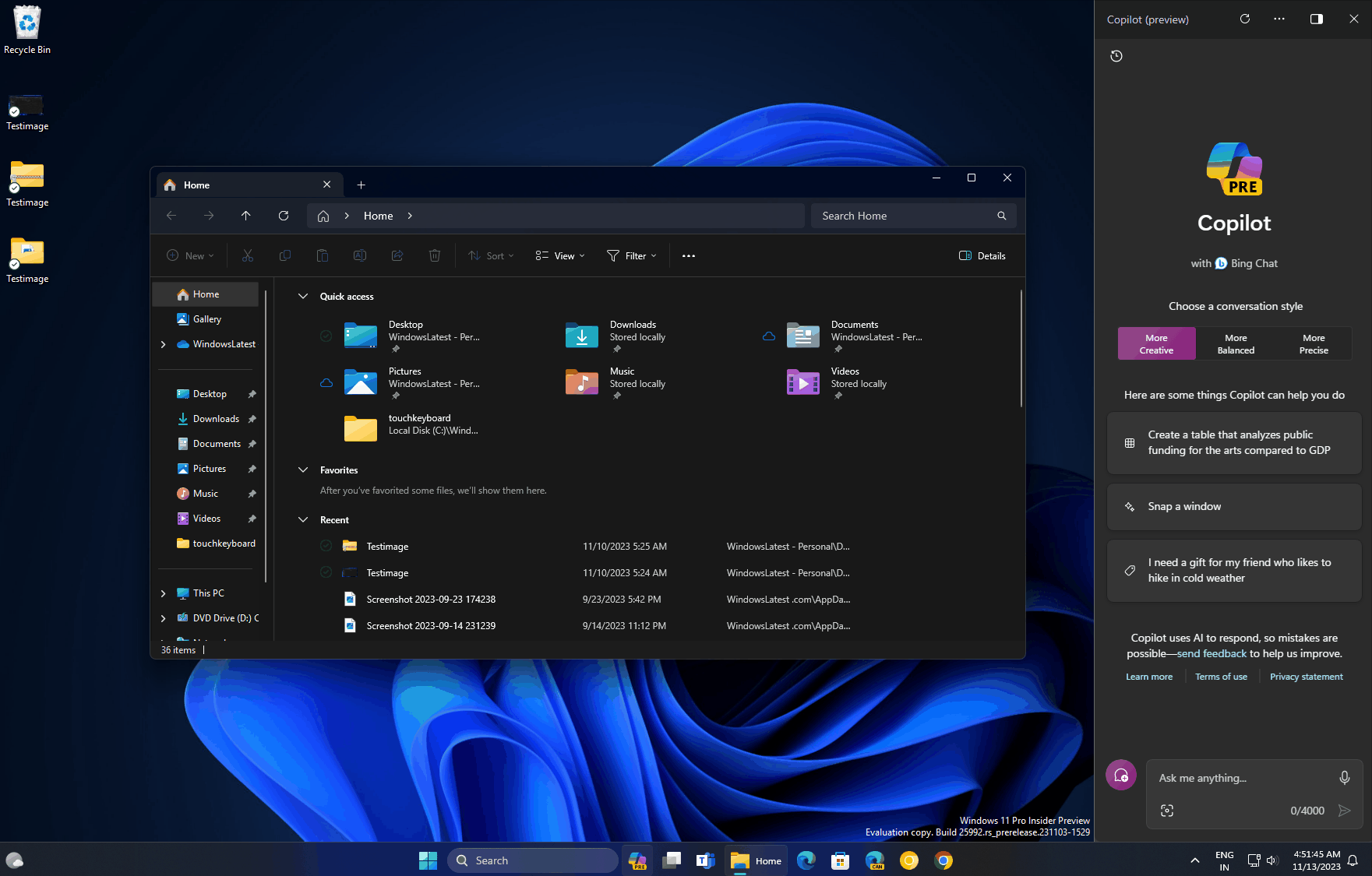Click the Copy icon in File Explorer toolbar

click(285, 255)
